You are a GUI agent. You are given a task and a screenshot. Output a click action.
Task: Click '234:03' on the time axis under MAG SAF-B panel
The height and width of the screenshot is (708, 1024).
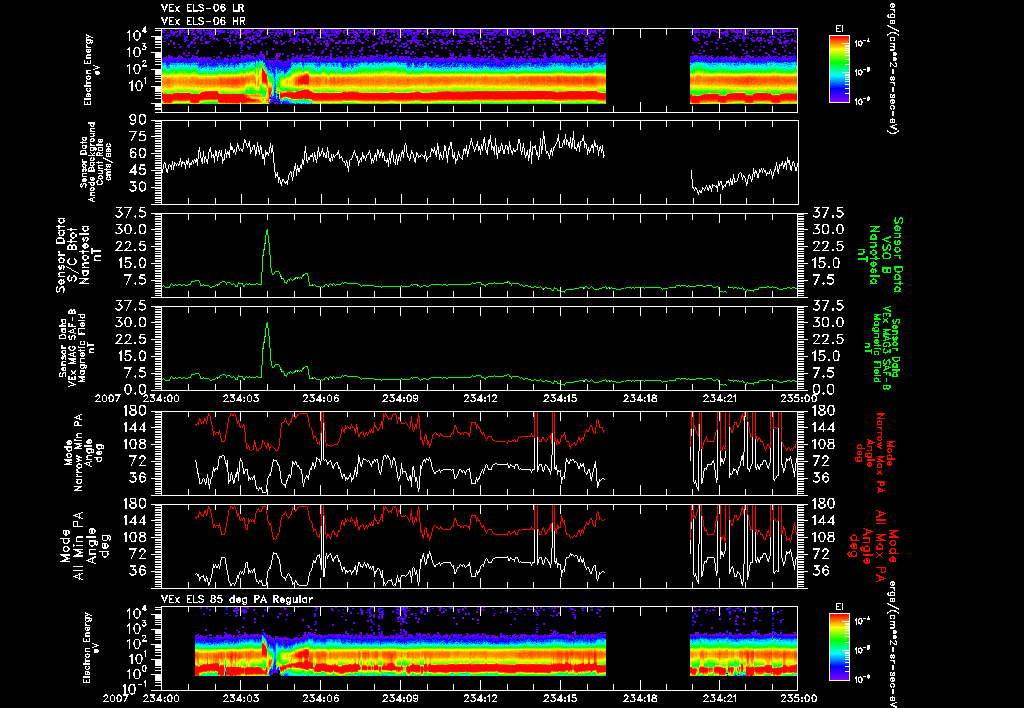[x=241, y=398]
